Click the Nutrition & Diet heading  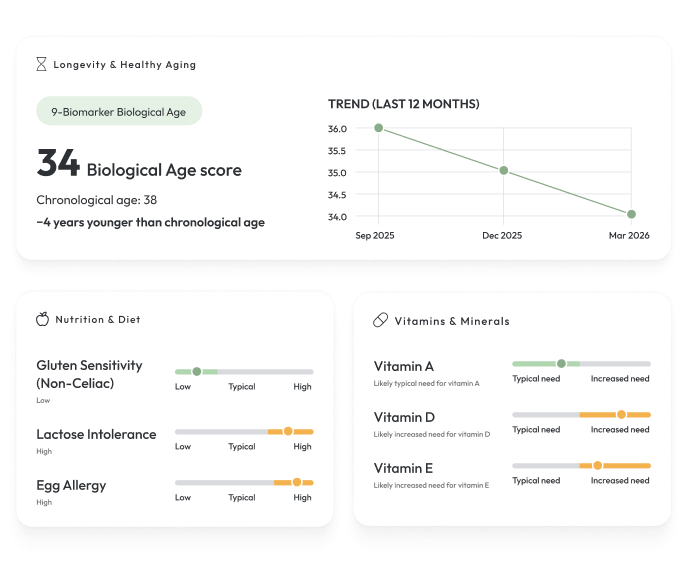click(x=98, y=319)
